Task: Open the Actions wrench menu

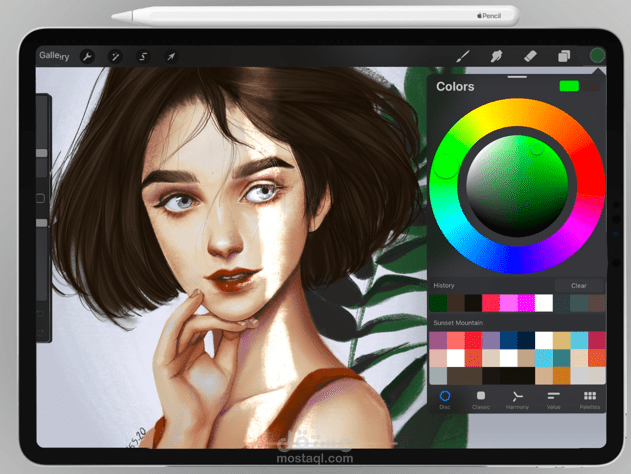Action: 87,57
